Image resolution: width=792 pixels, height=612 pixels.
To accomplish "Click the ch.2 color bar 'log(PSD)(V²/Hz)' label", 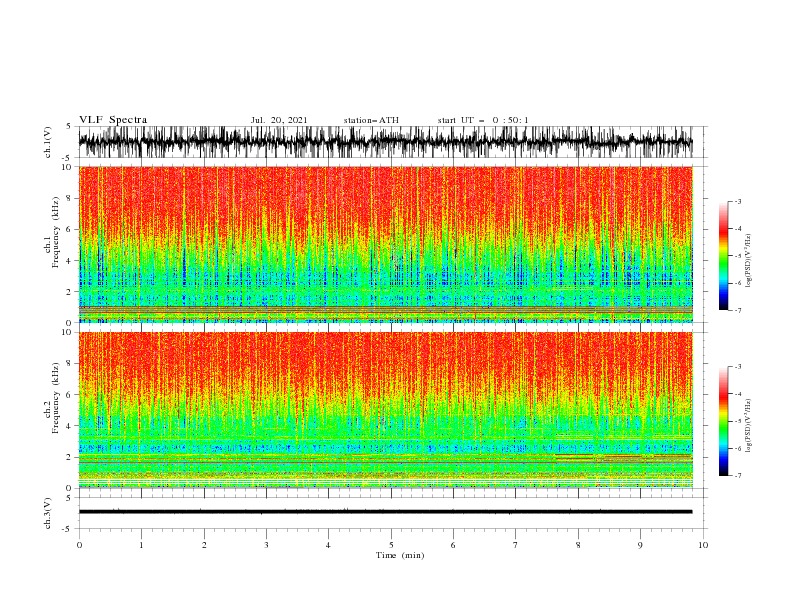I will click(749, 426).
